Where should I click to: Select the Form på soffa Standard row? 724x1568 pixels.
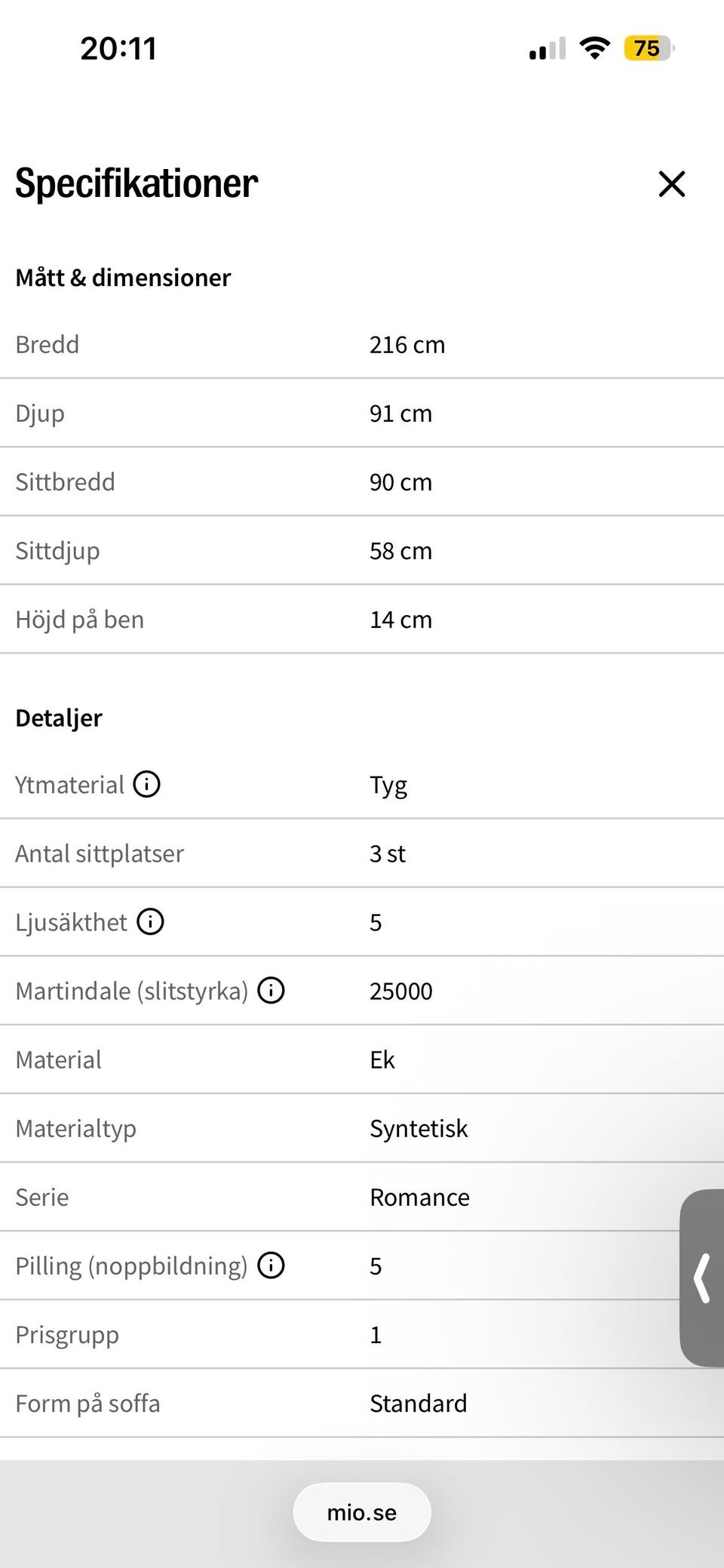tap(362, 1404)
